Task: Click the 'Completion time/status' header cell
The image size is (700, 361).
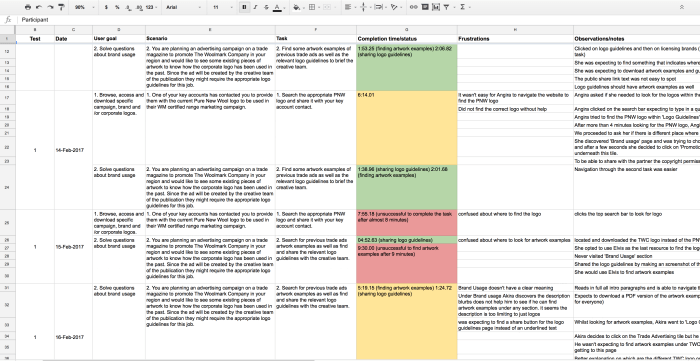Action: (x=407, y=39)
